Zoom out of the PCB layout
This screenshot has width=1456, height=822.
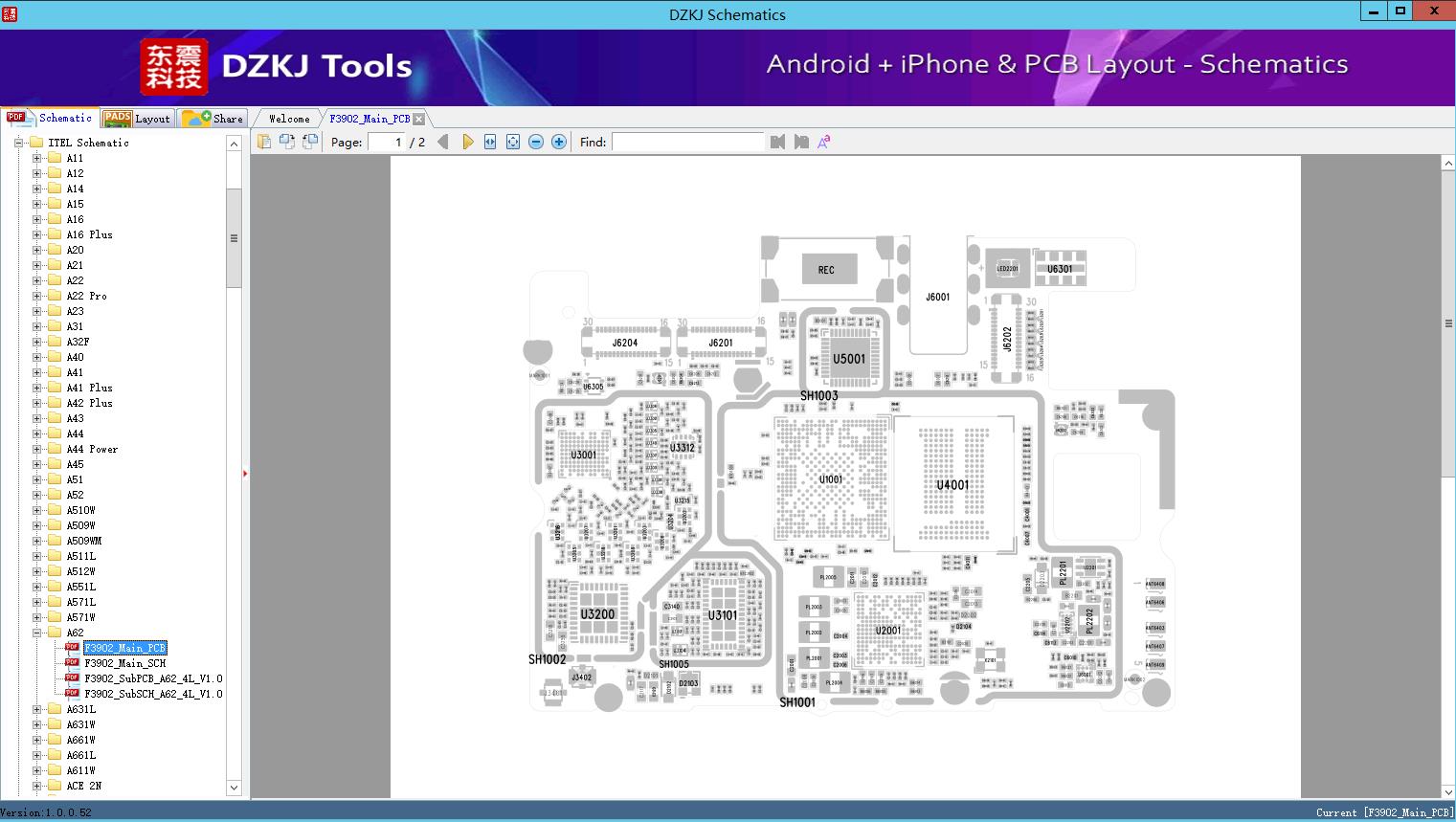click(536, 142)
